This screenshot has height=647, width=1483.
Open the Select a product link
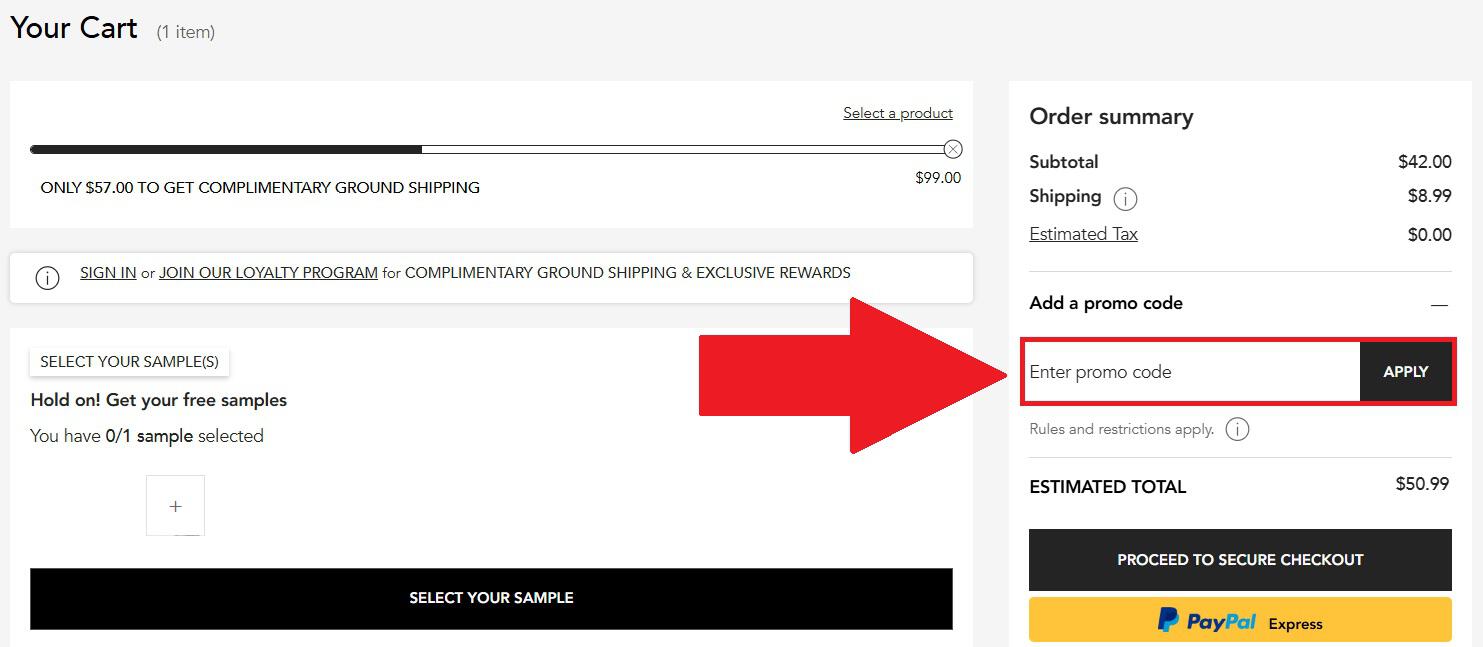pos(898,113)
